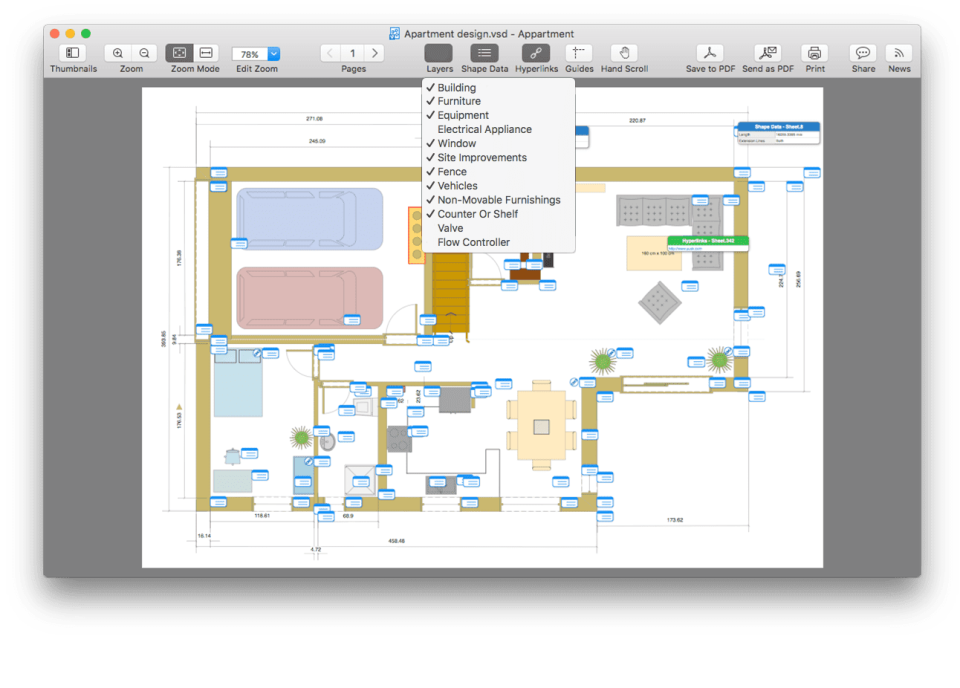Expand the Edit Zoom percentage dropdown
The image size is (960, 688).
pyautogui.click(x=274, y=54)
